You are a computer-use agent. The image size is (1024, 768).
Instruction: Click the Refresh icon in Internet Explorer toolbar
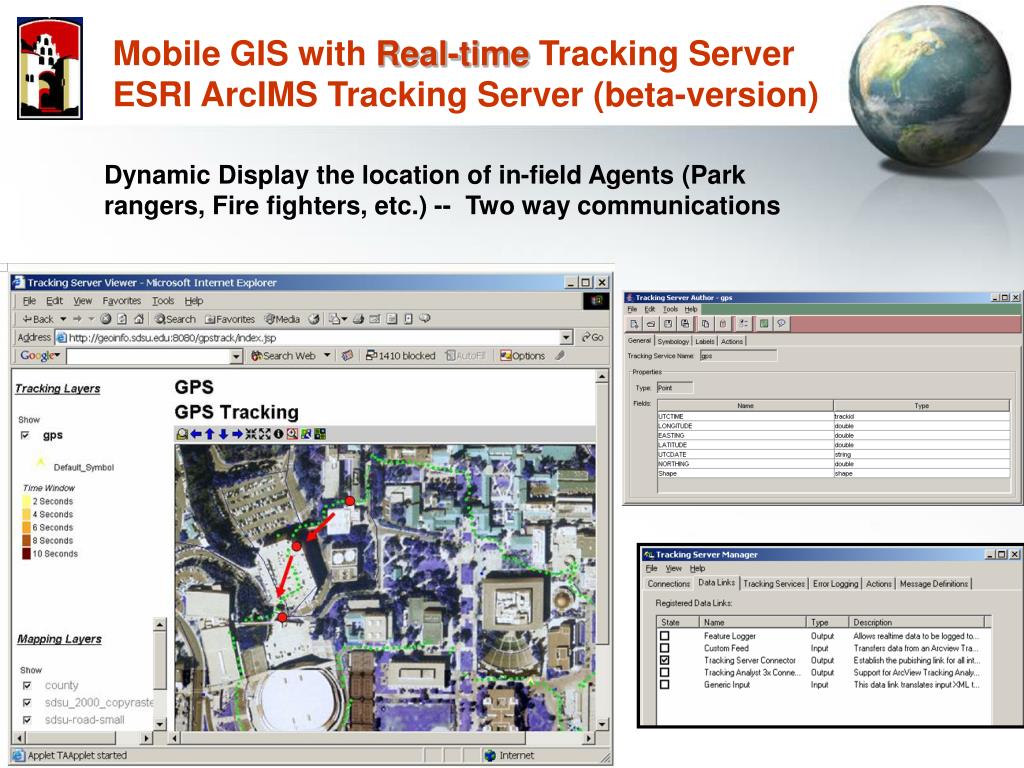click(122, 319)
